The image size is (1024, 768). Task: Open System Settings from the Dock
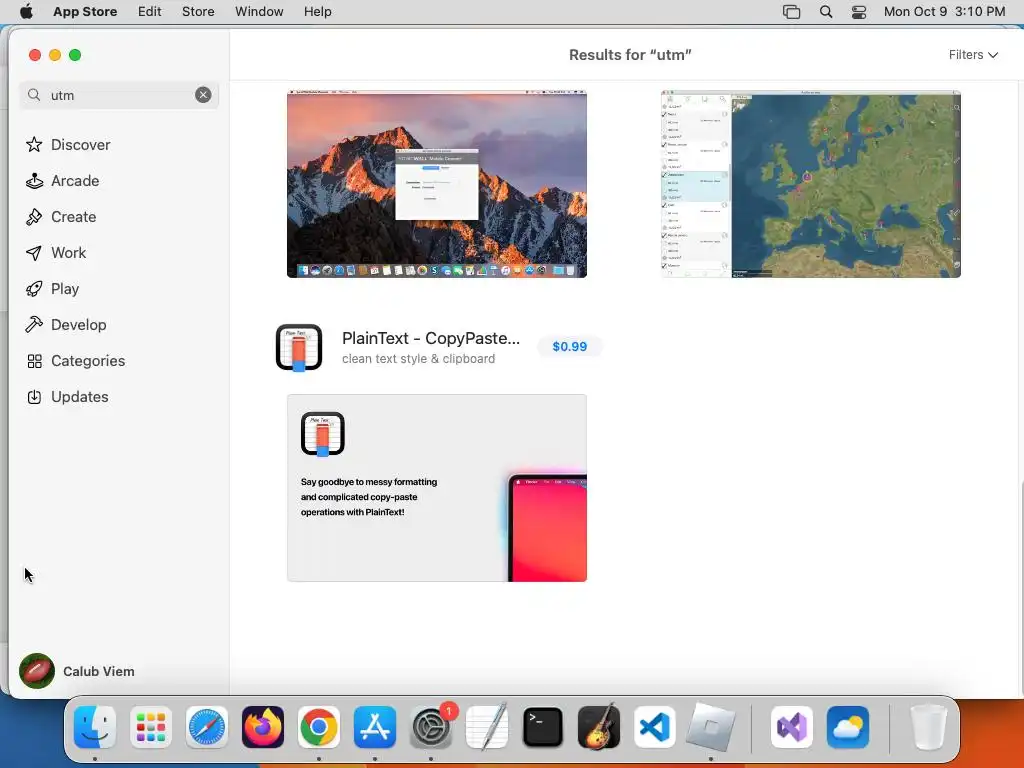[431, 727]
